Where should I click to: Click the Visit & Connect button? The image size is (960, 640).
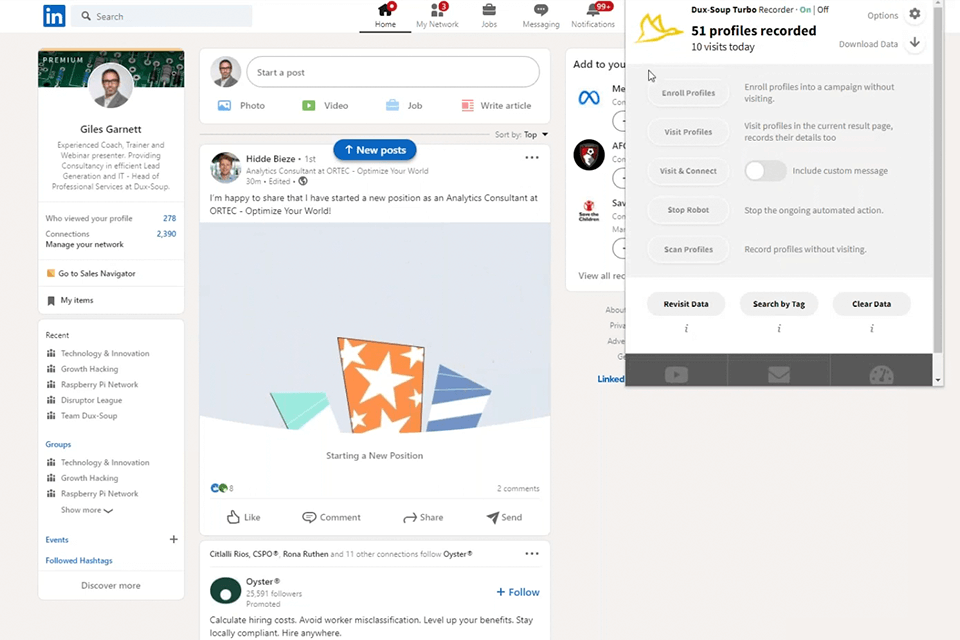(x=688, y=171)
